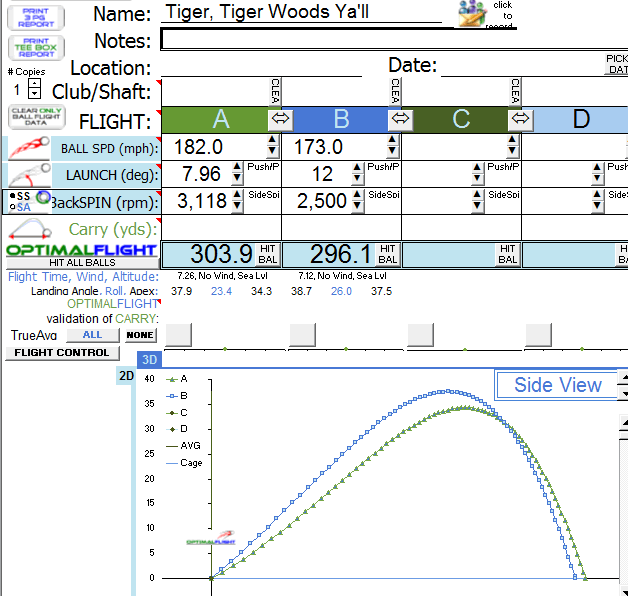Switch to 2D view tab
The height and width of the screenshot is (596, 628).
click(126, 376)
